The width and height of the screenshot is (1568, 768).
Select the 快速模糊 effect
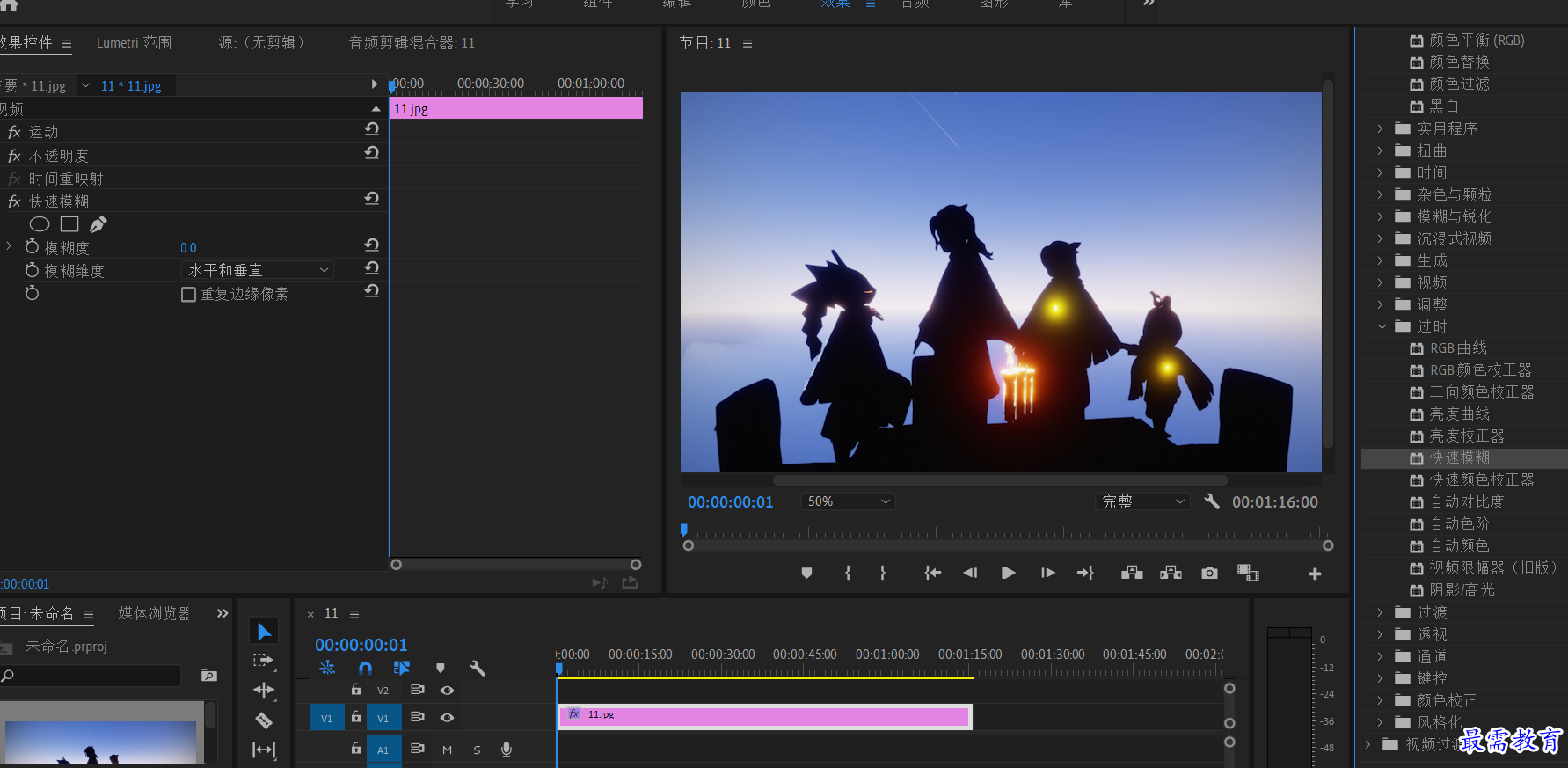(x=1460, y=458)
